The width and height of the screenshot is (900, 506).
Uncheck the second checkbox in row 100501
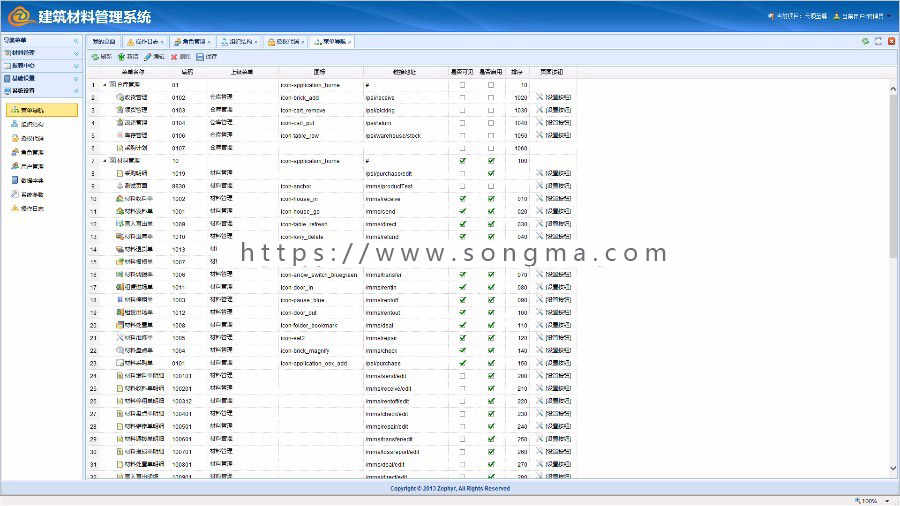(x=491, y=426)
